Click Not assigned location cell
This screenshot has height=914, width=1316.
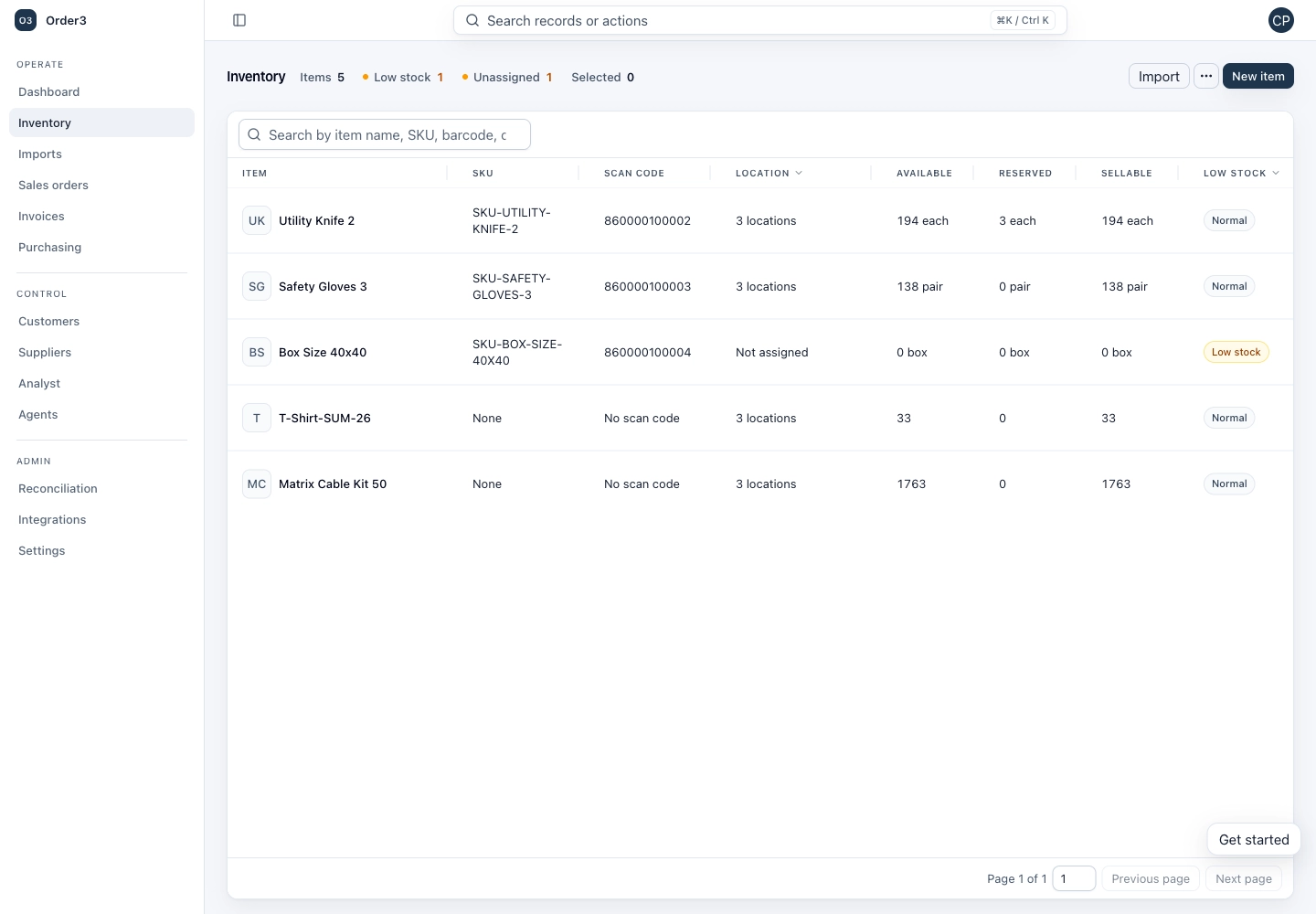click(771, 352)
